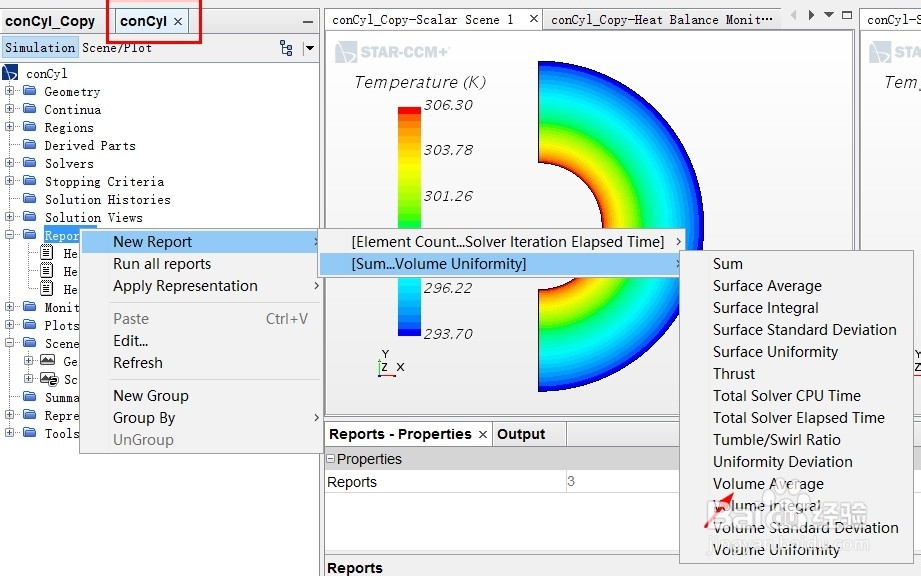Switch to the conCyl_Copy simulation tab
Image resolution: width=921 pixels, height=576 pixels.
[50, 22]
